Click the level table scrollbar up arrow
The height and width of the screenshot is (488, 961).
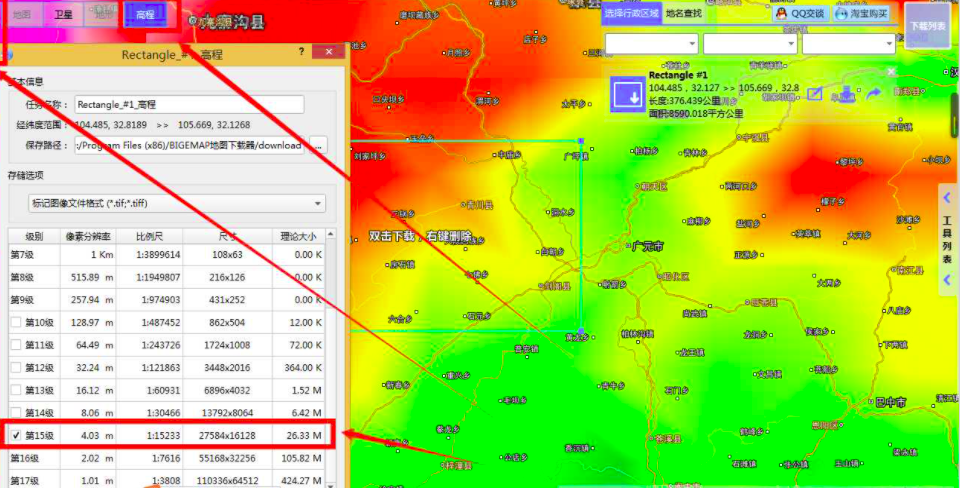331,234
